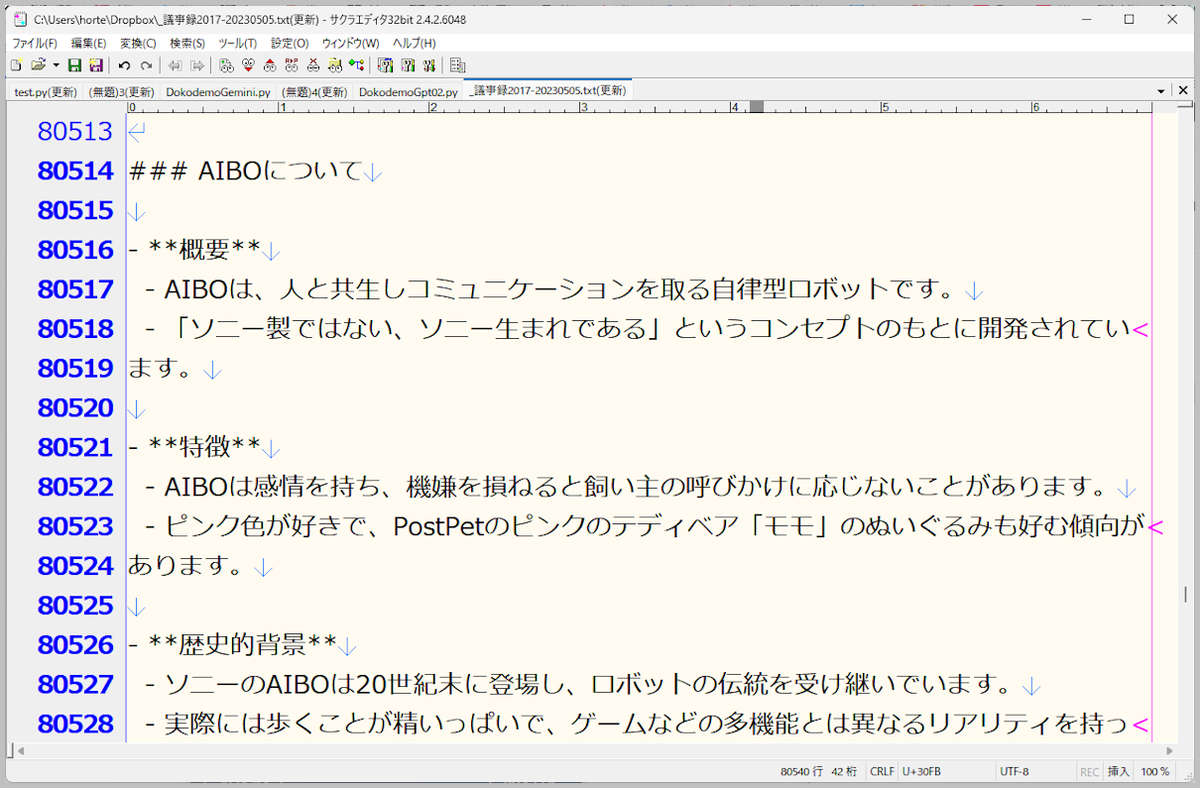This screenshot has width=1200, height=788.
Task: Open the Replace binoculars icon
Action: (292, 65)
